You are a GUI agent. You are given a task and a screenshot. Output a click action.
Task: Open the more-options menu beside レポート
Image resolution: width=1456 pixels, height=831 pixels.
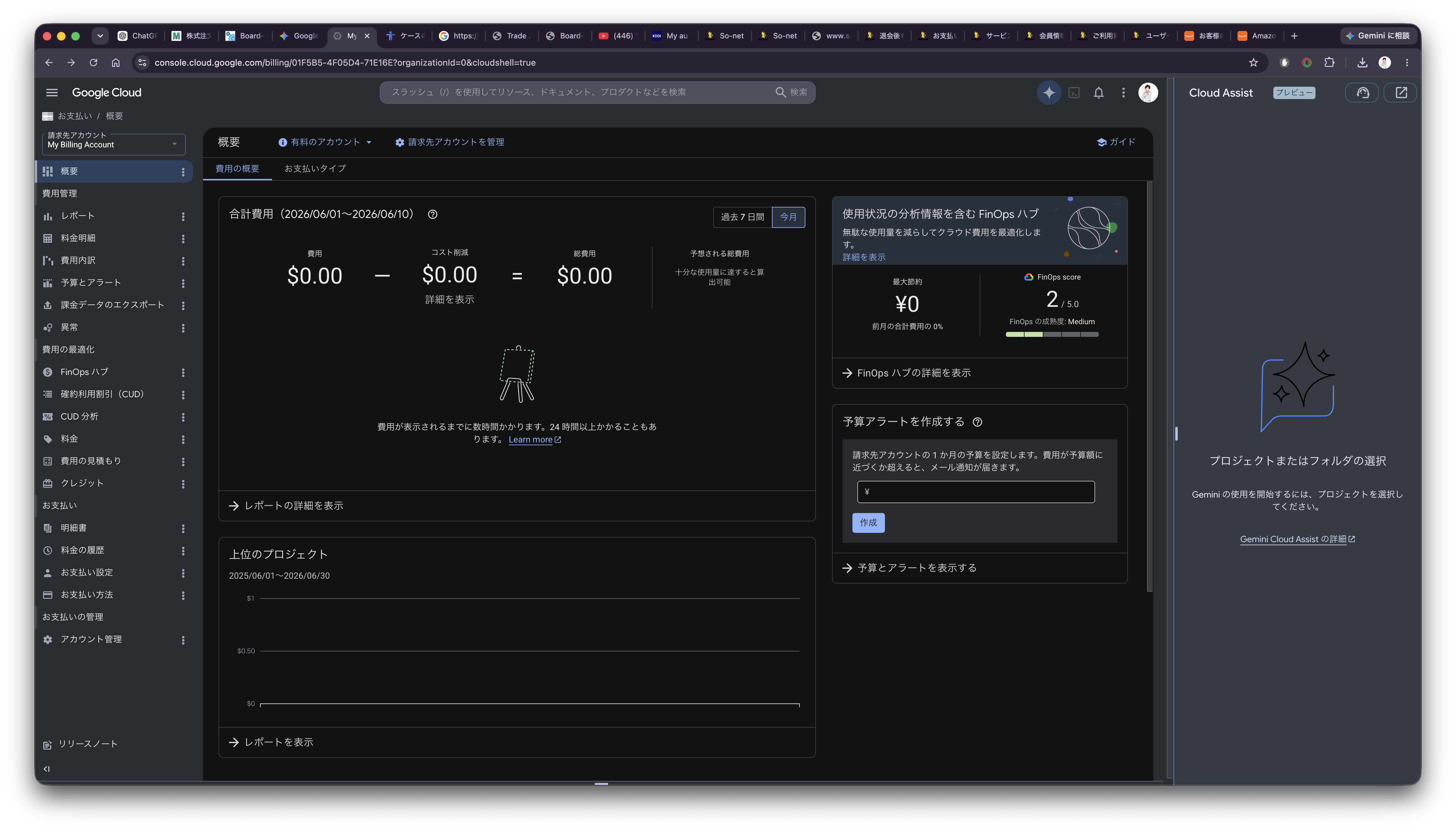point(183,216)
